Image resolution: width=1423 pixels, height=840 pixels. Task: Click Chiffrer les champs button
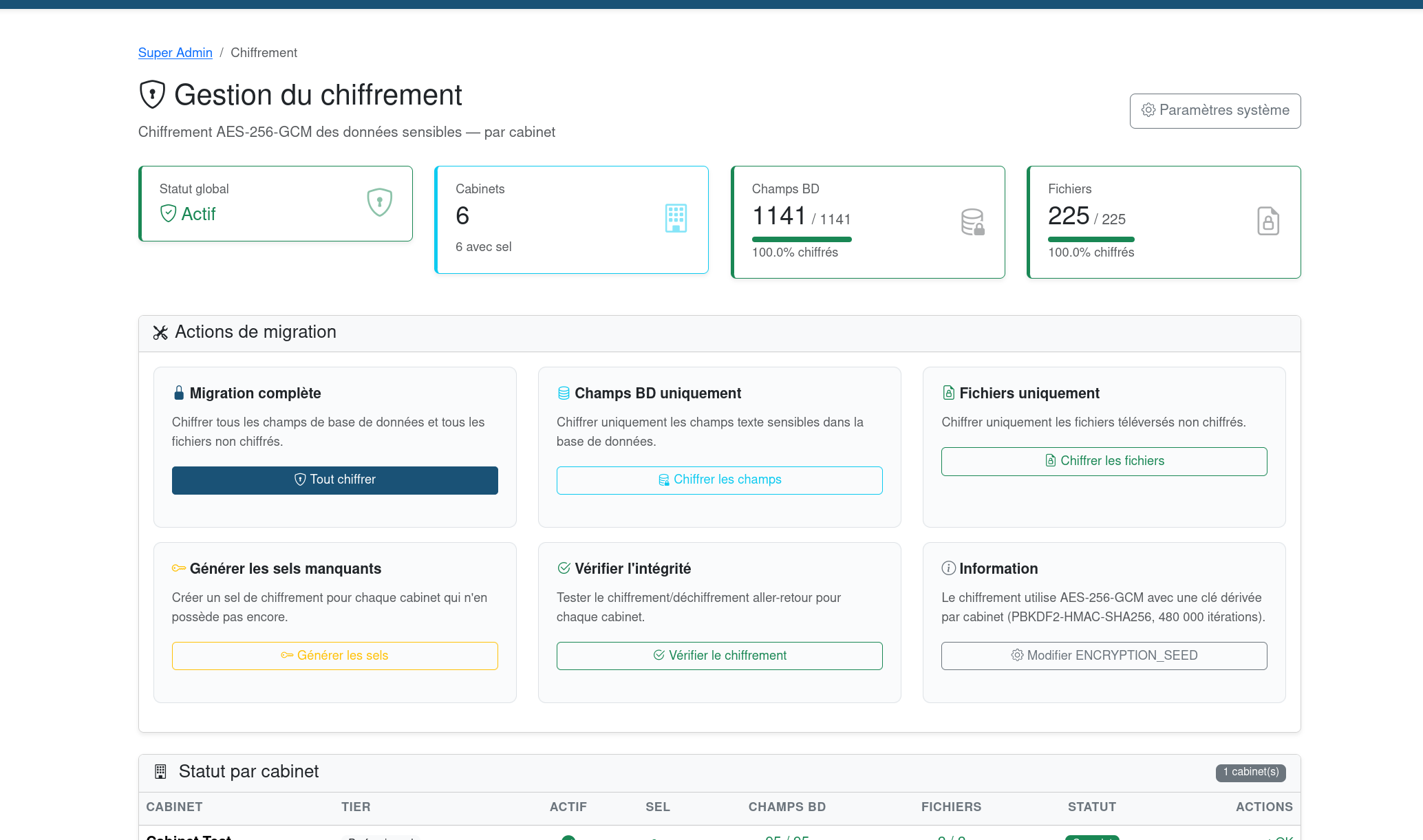719,480
